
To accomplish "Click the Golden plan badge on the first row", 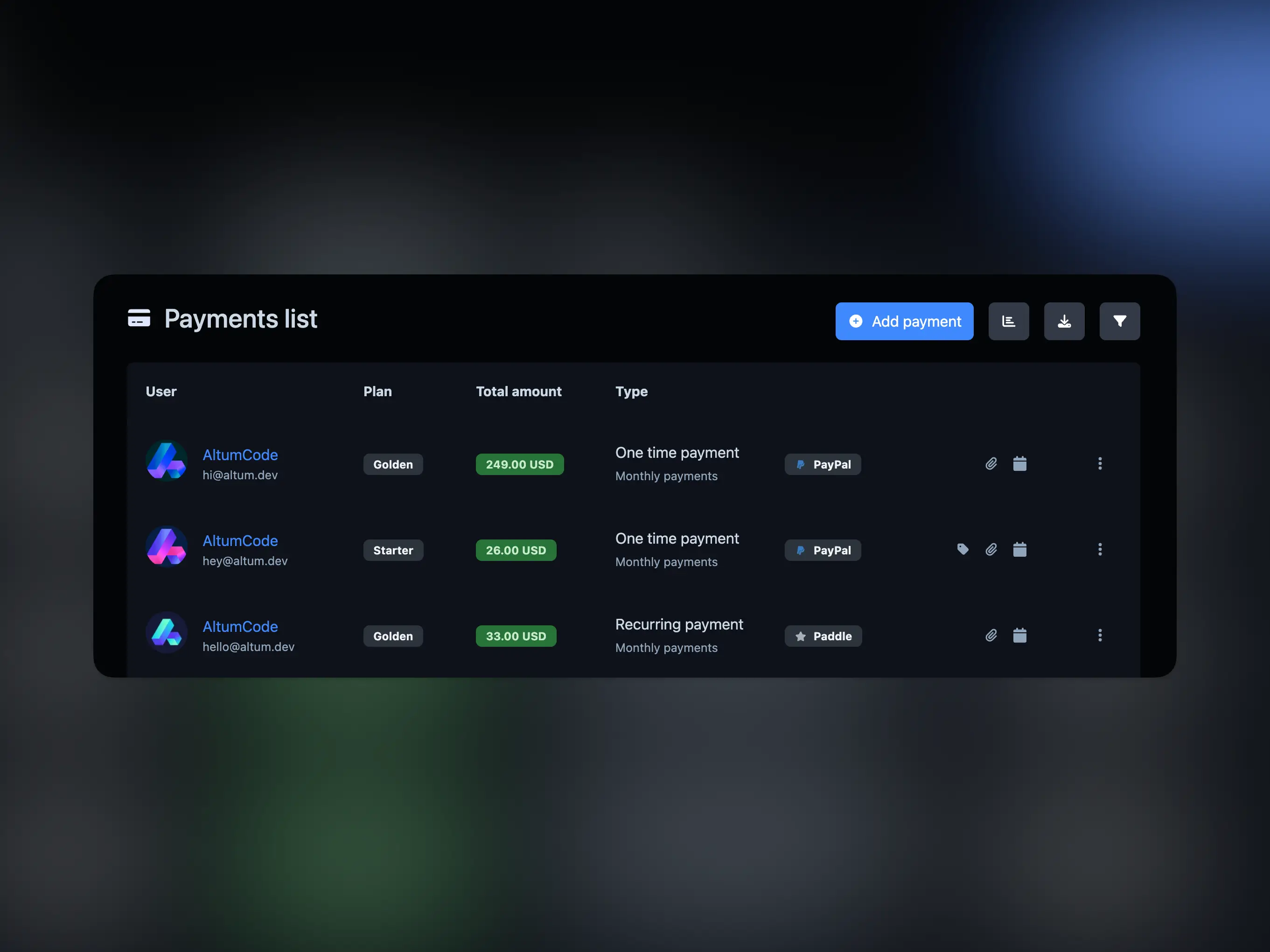I will [393, 464].
